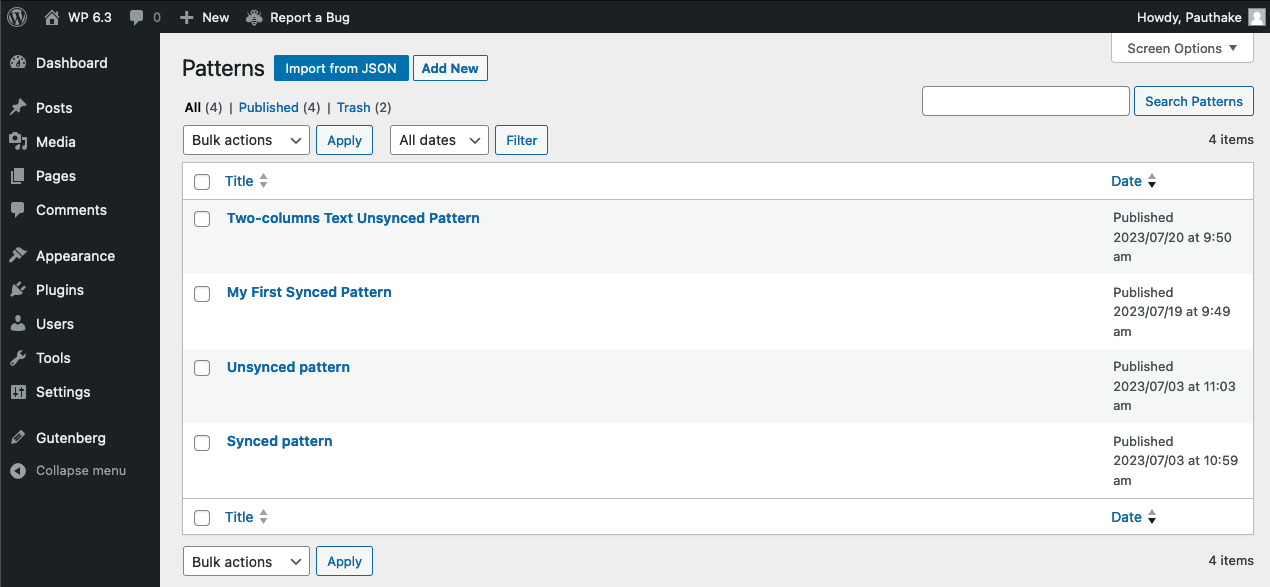Open the New menu in admin bar
This screenshot has width=1270, height=587.
[204, 16]
